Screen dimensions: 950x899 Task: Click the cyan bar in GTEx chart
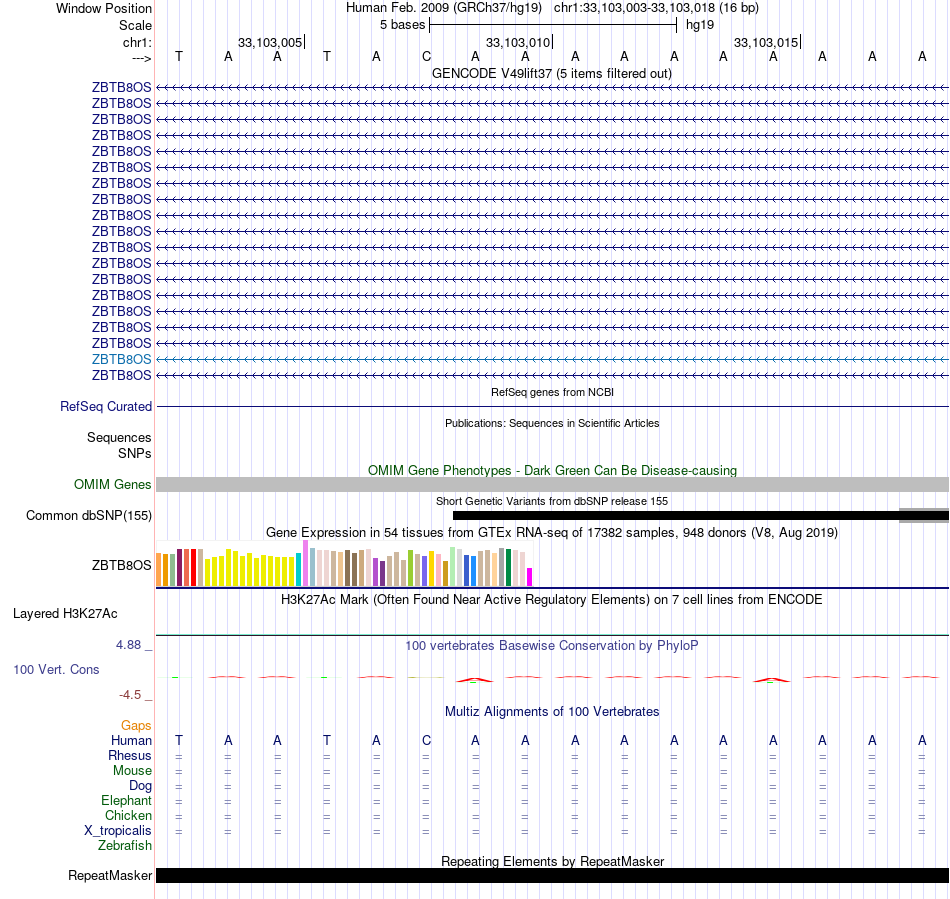pos(299,570)
